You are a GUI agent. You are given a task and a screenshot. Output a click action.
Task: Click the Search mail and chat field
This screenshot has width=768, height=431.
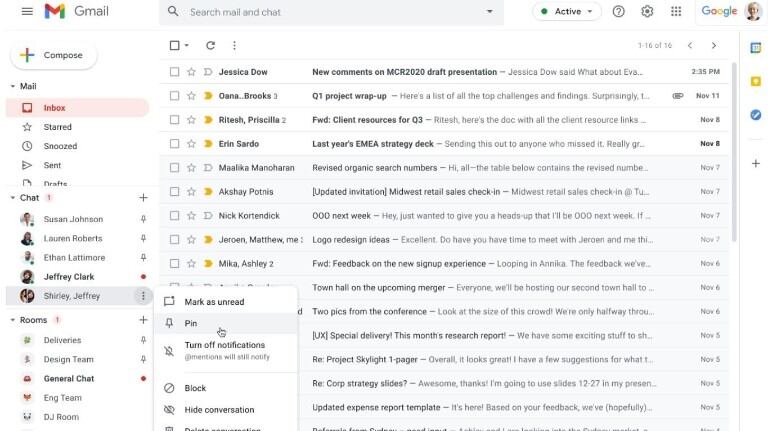tap(333, 12)
